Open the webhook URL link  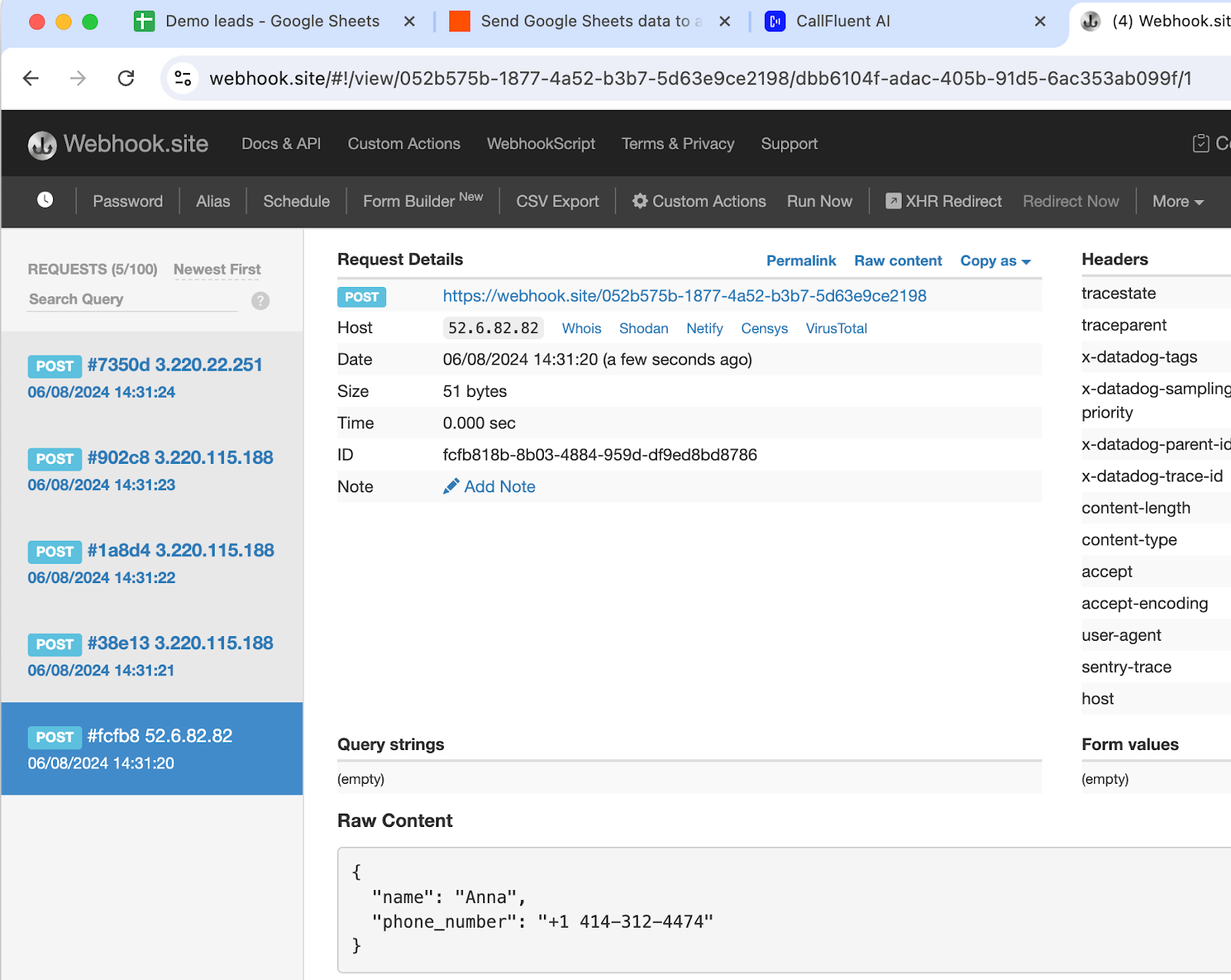[684, 296]
